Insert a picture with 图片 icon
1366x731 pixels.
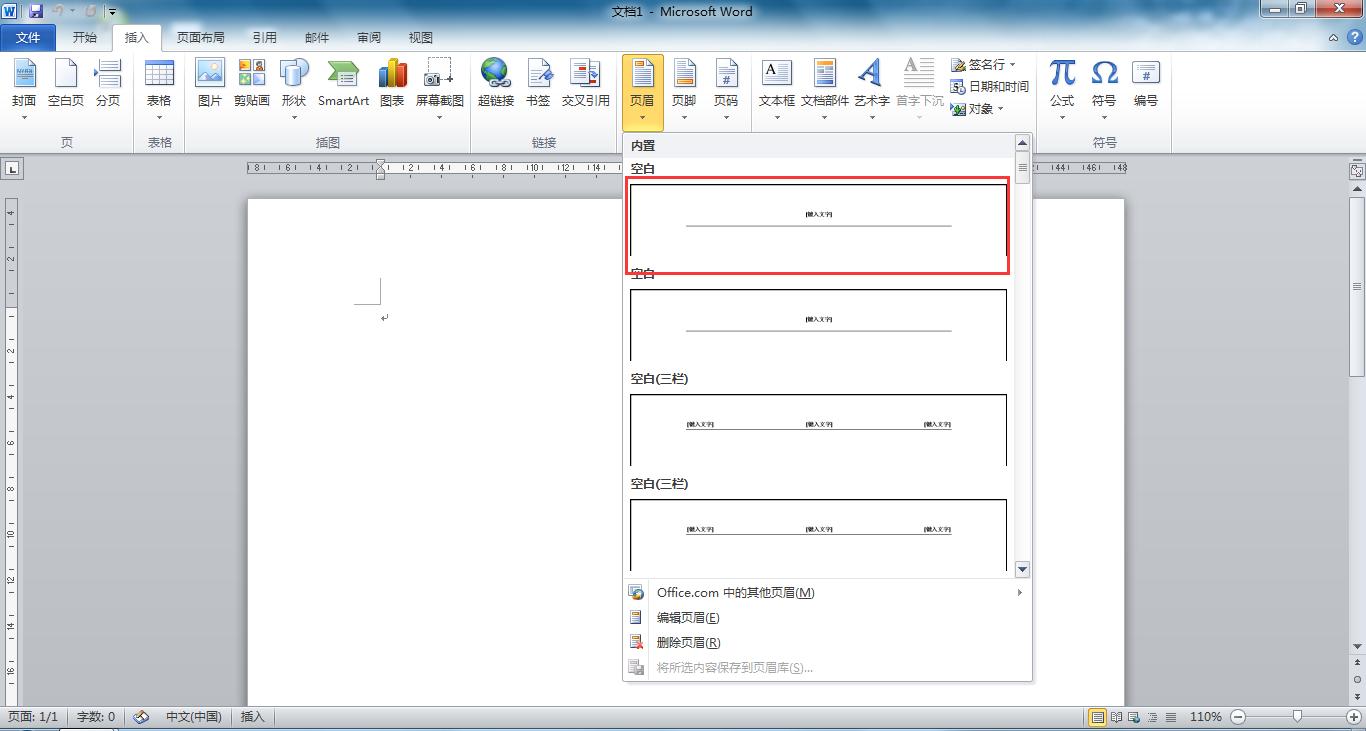click(209, 83)
